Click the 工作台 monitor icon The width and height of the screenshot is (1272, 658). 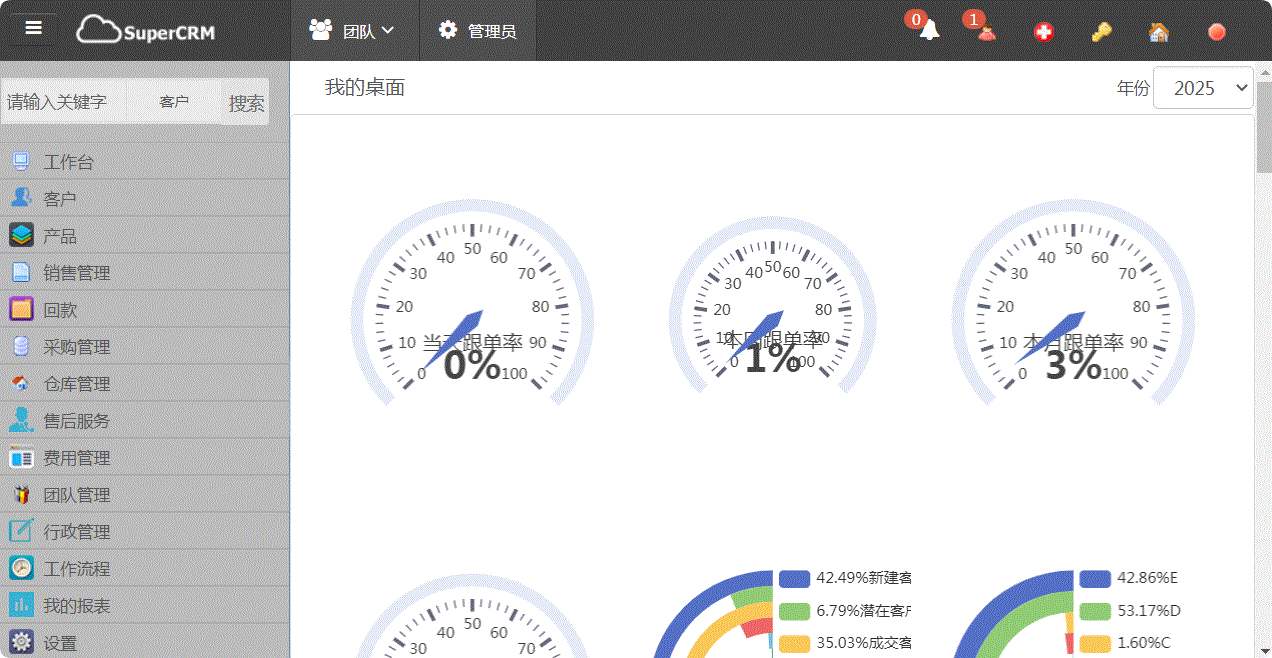21,162
